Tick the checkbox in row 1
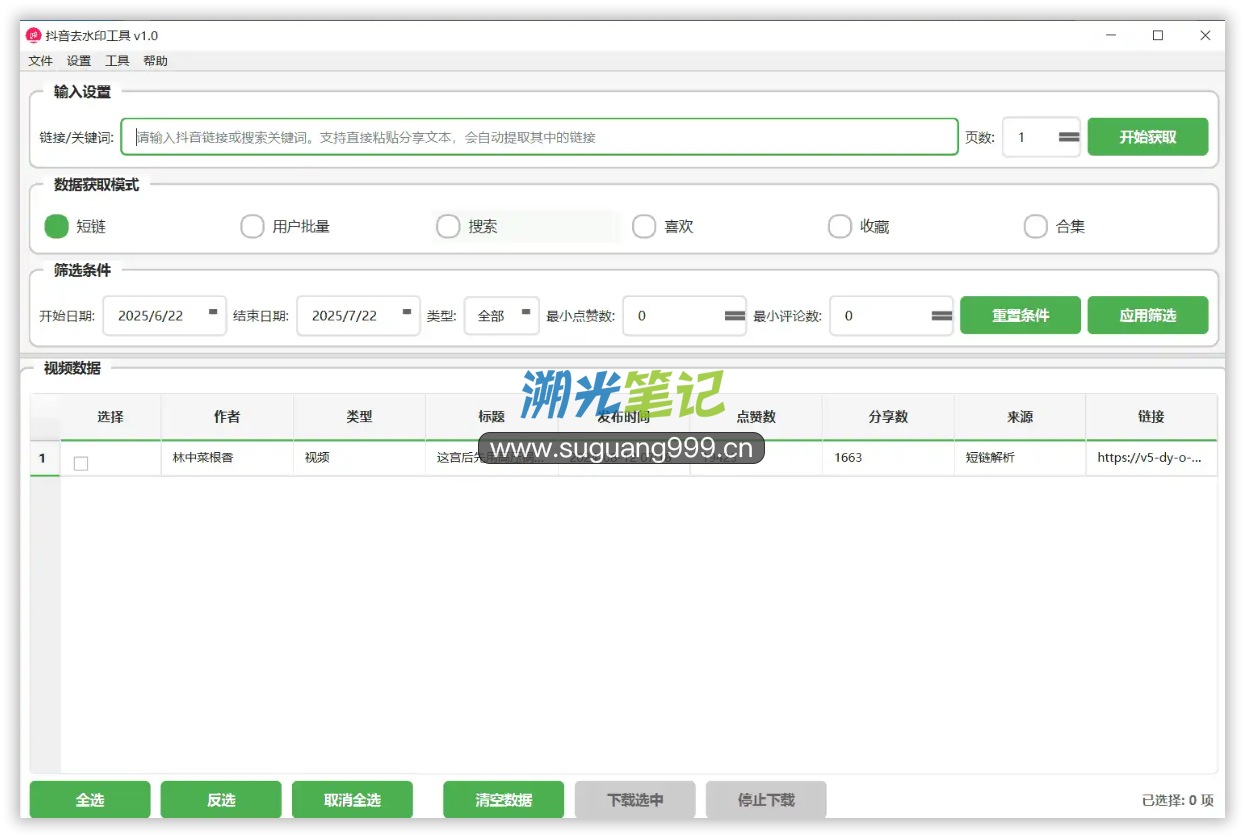This screenshot has height=838, width=1245. (x=81, y=463)
